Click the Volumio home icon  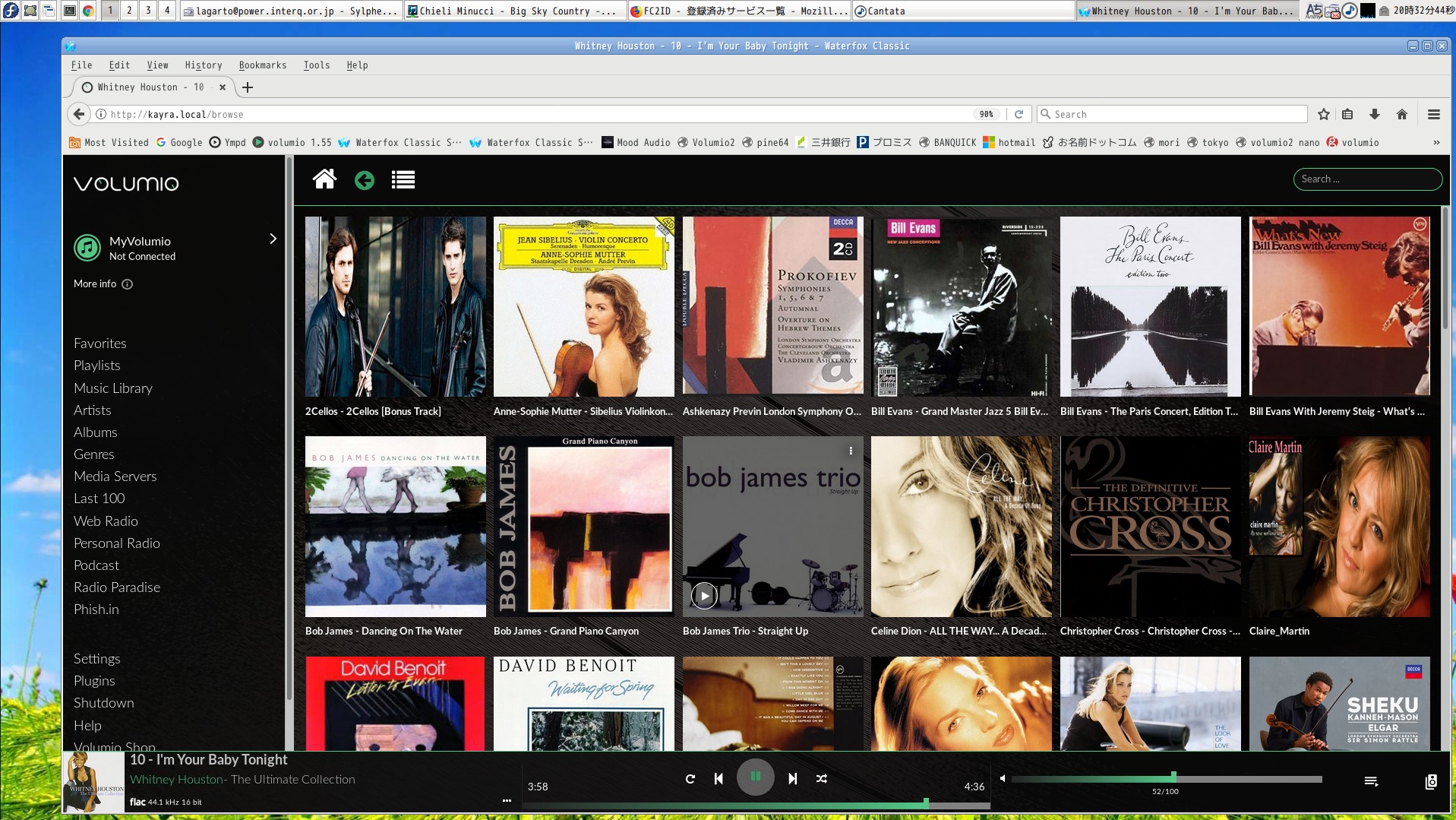point(324,179)
